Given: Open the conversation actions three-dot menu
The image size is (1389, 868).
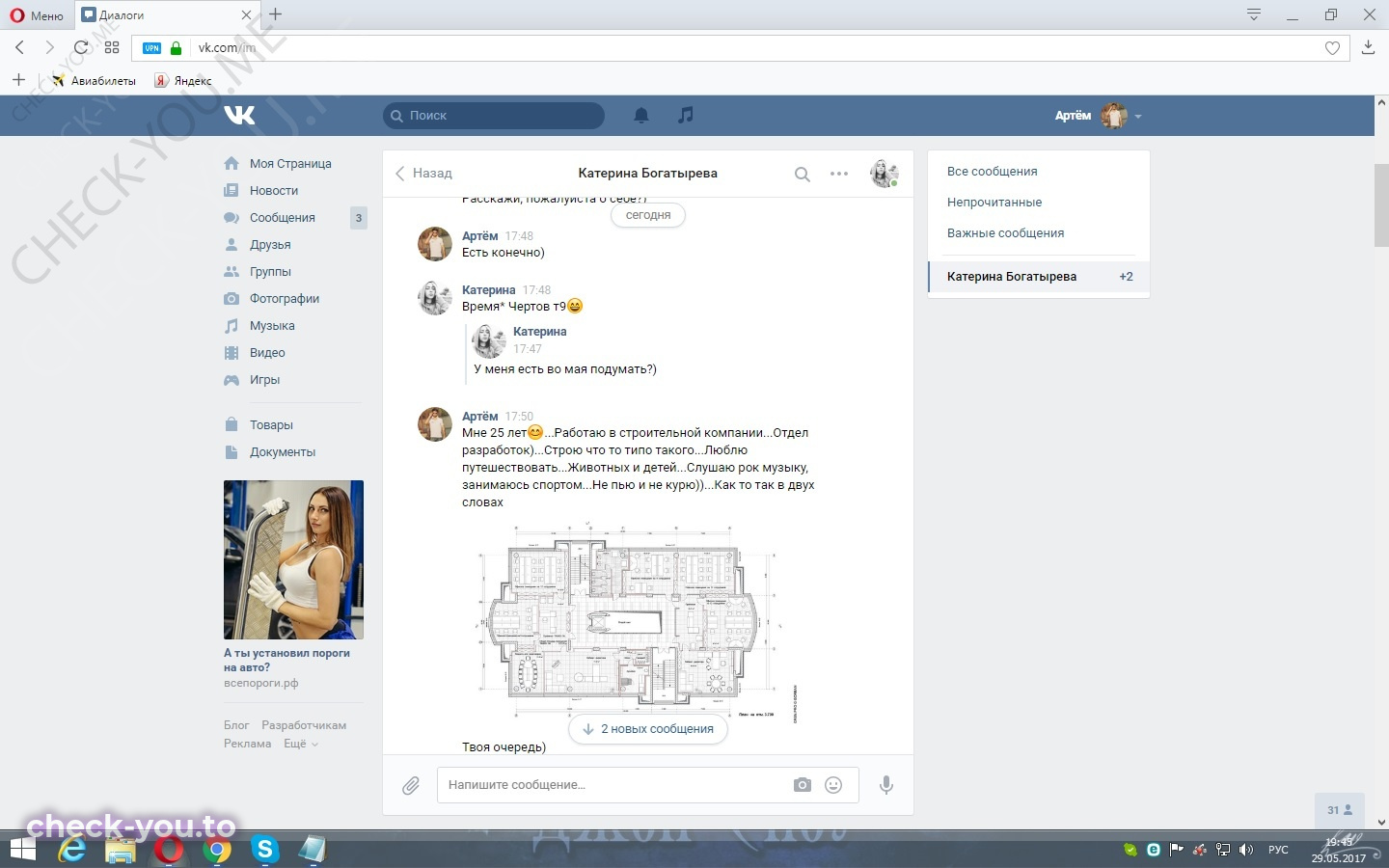Looking at the screenshot, I should tap(839, 174).
